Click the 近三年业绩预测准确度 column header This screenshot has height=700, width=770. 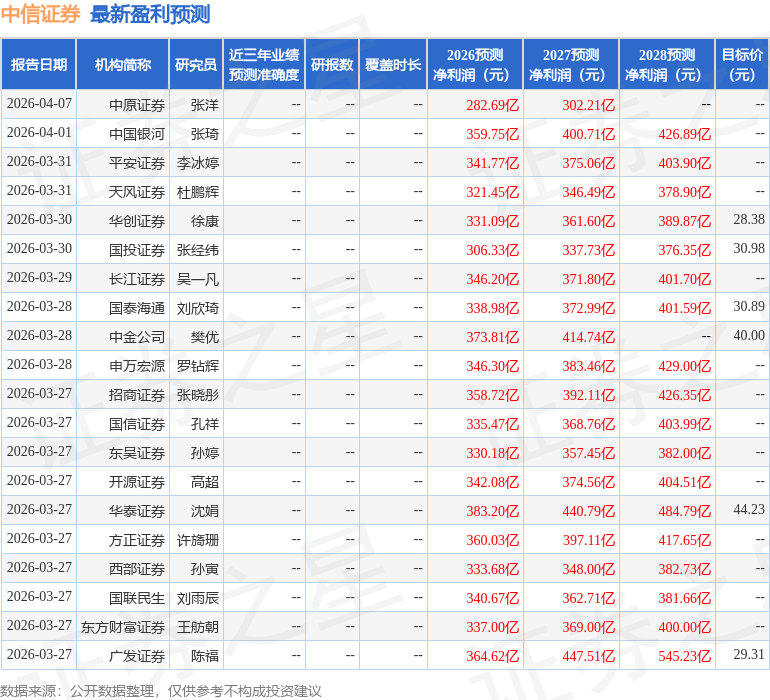[x=264, y=65]
